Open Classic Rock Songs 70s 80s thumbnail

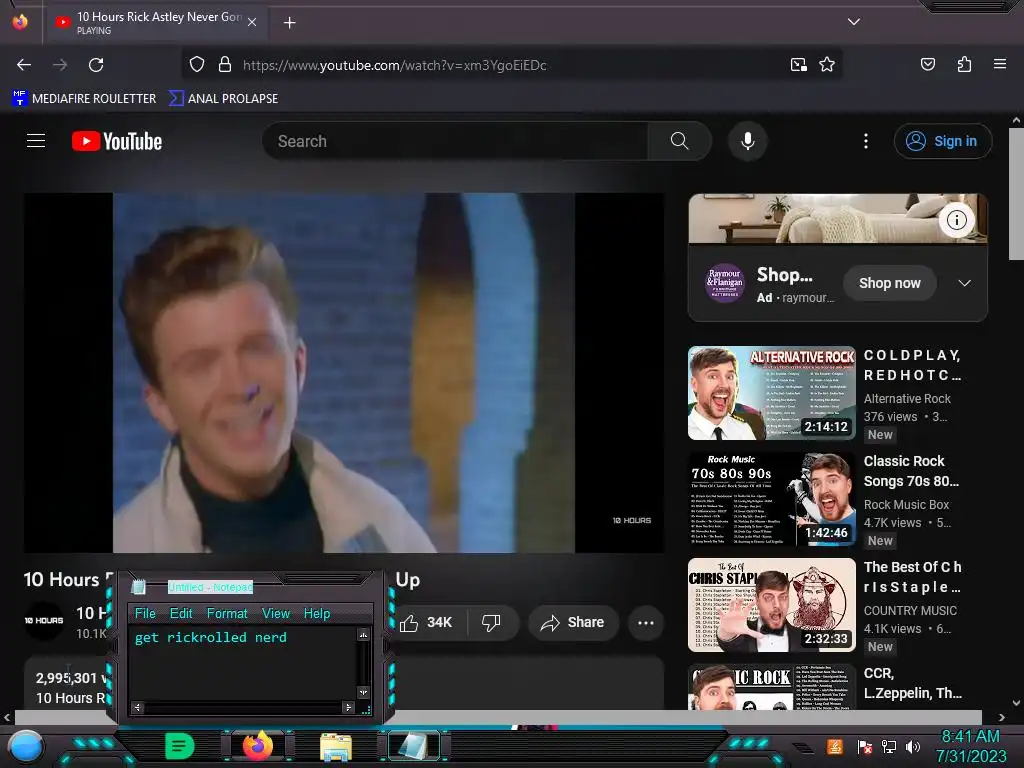click(x=771, y=499)
